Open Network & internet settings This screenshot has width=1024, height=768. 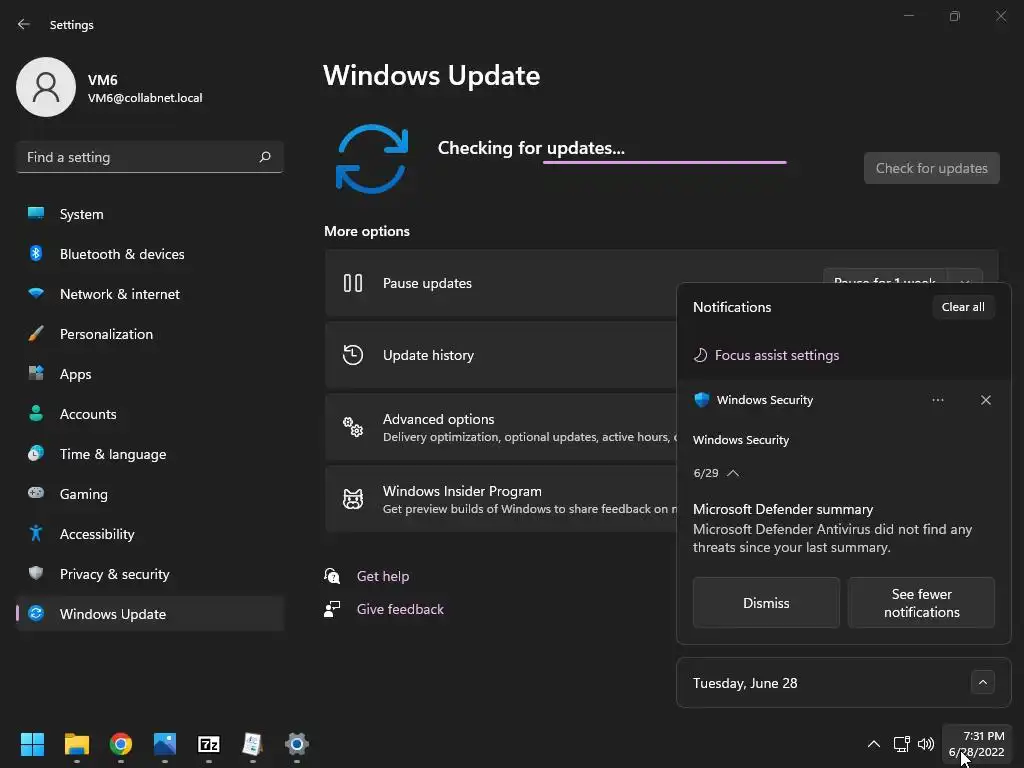[x=150, y=294]
